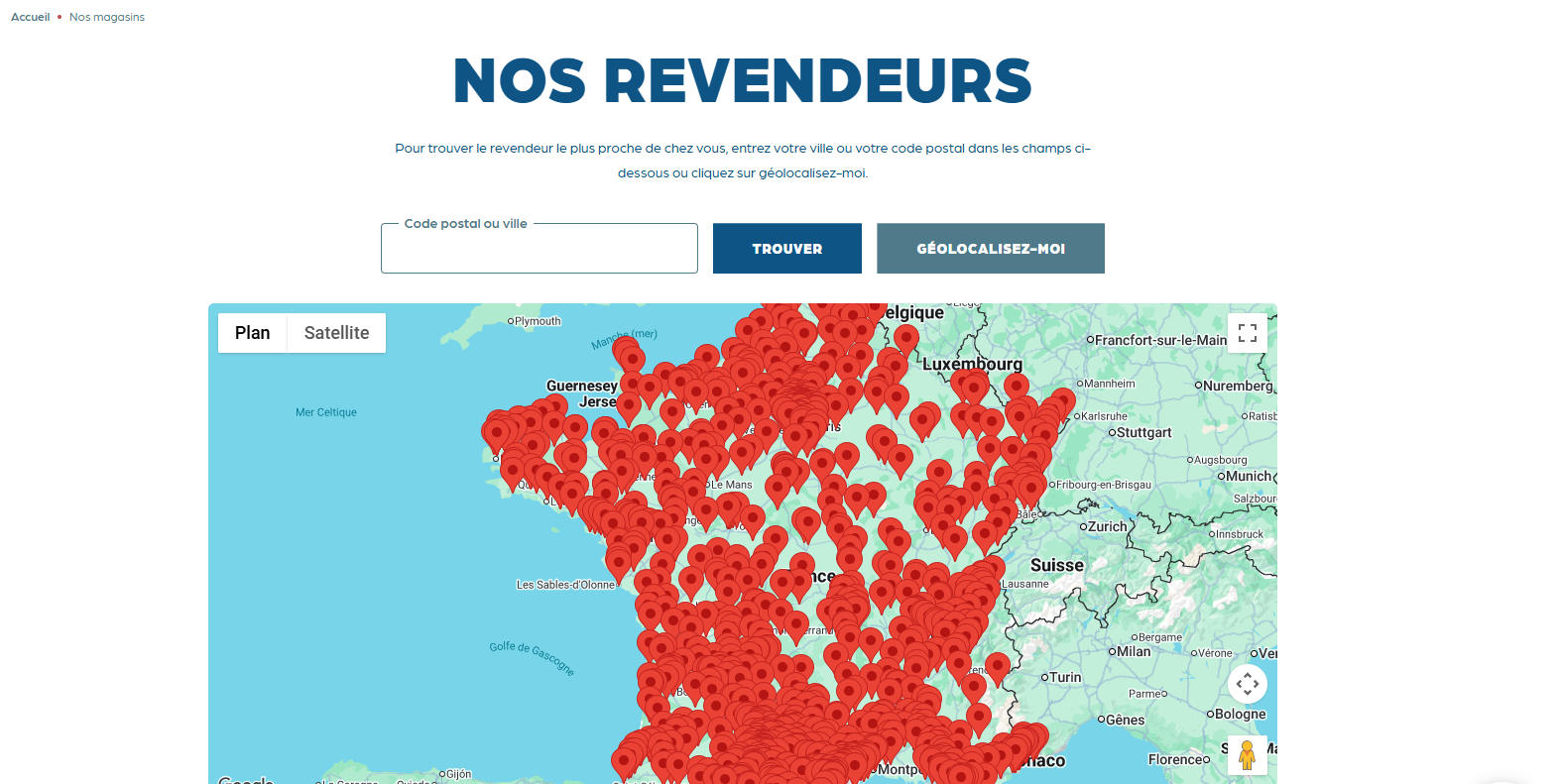The width and height of the screenshot is (1562, 784).
Task: Click the Trouver button
Action: [x=787, y=248]
